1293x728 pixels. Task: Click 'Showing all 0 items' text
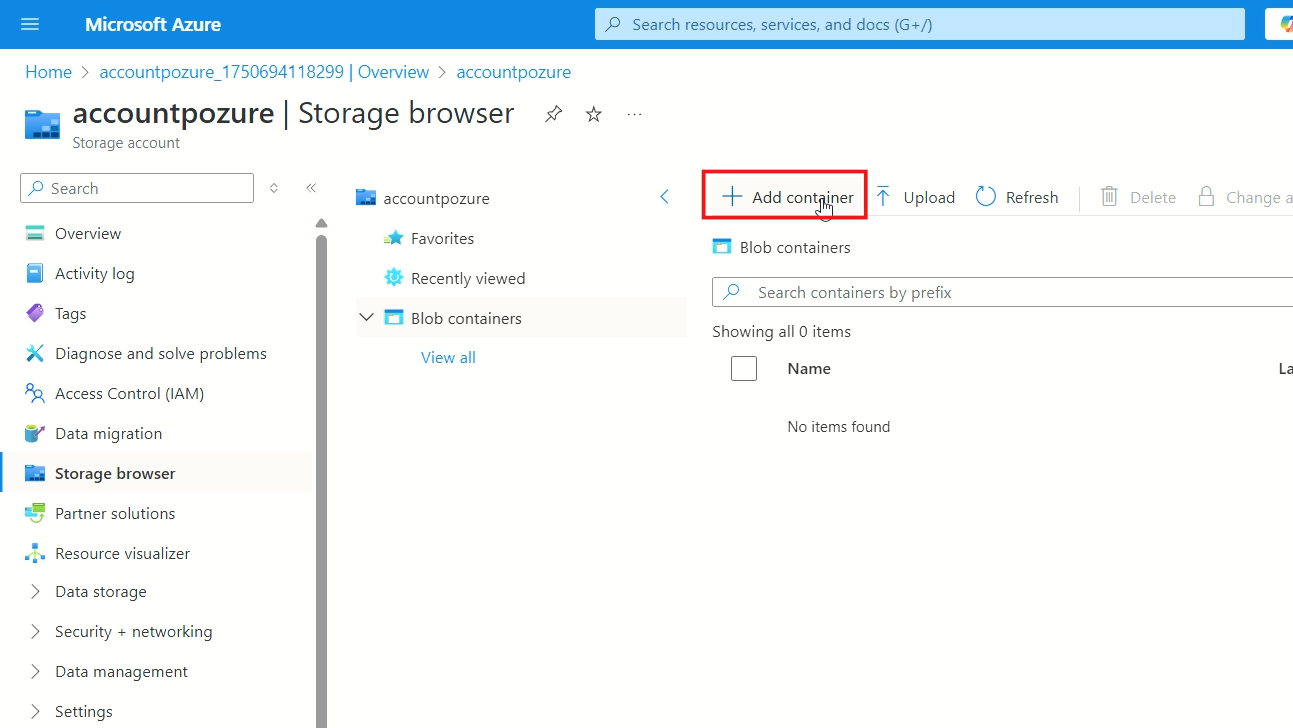pyautogui.click(x=782, y=331)
